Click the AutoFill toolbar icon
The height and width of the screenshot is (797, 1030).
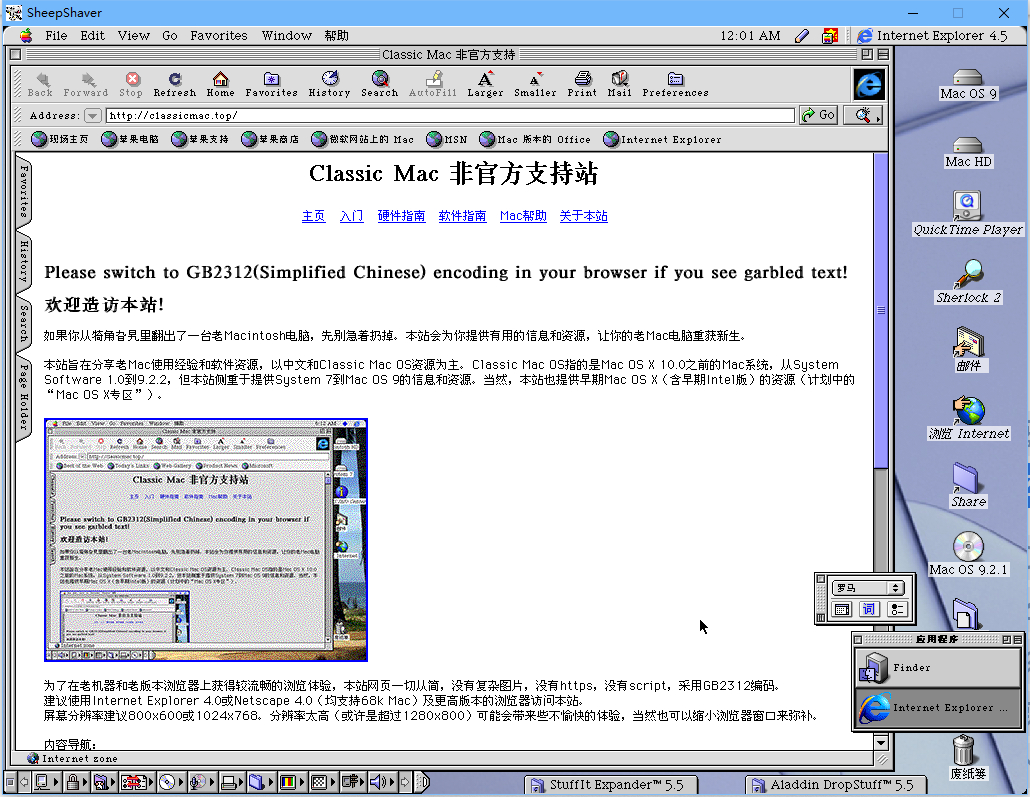433,84
